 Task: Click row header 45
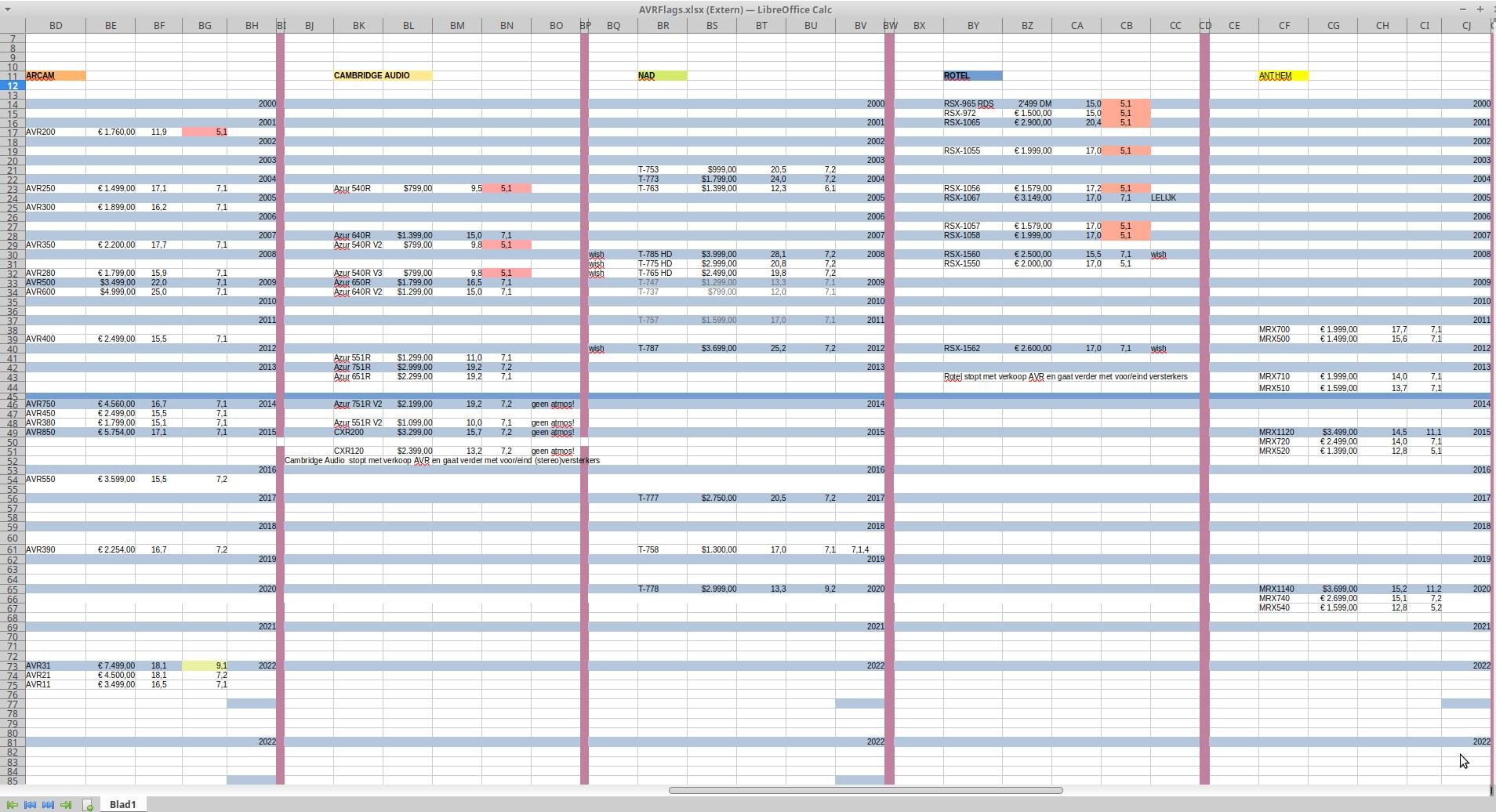coord(12,395)
